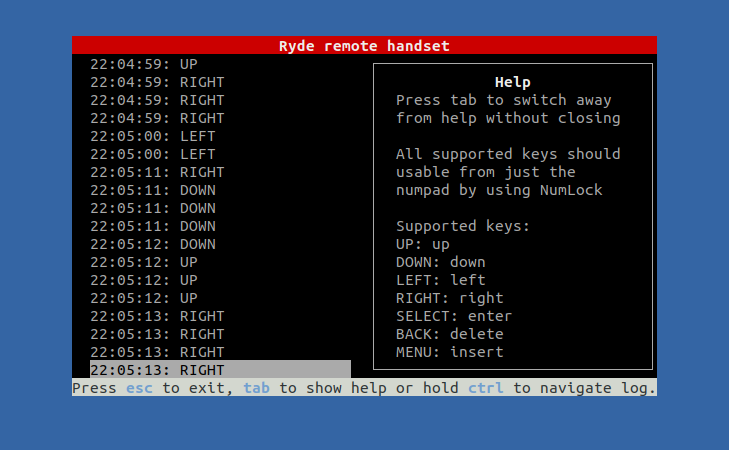Click the 'MENU: insert' key mapping
Image resolution: width=729 pixels, height=450 pixels.
tap(450, 352)
